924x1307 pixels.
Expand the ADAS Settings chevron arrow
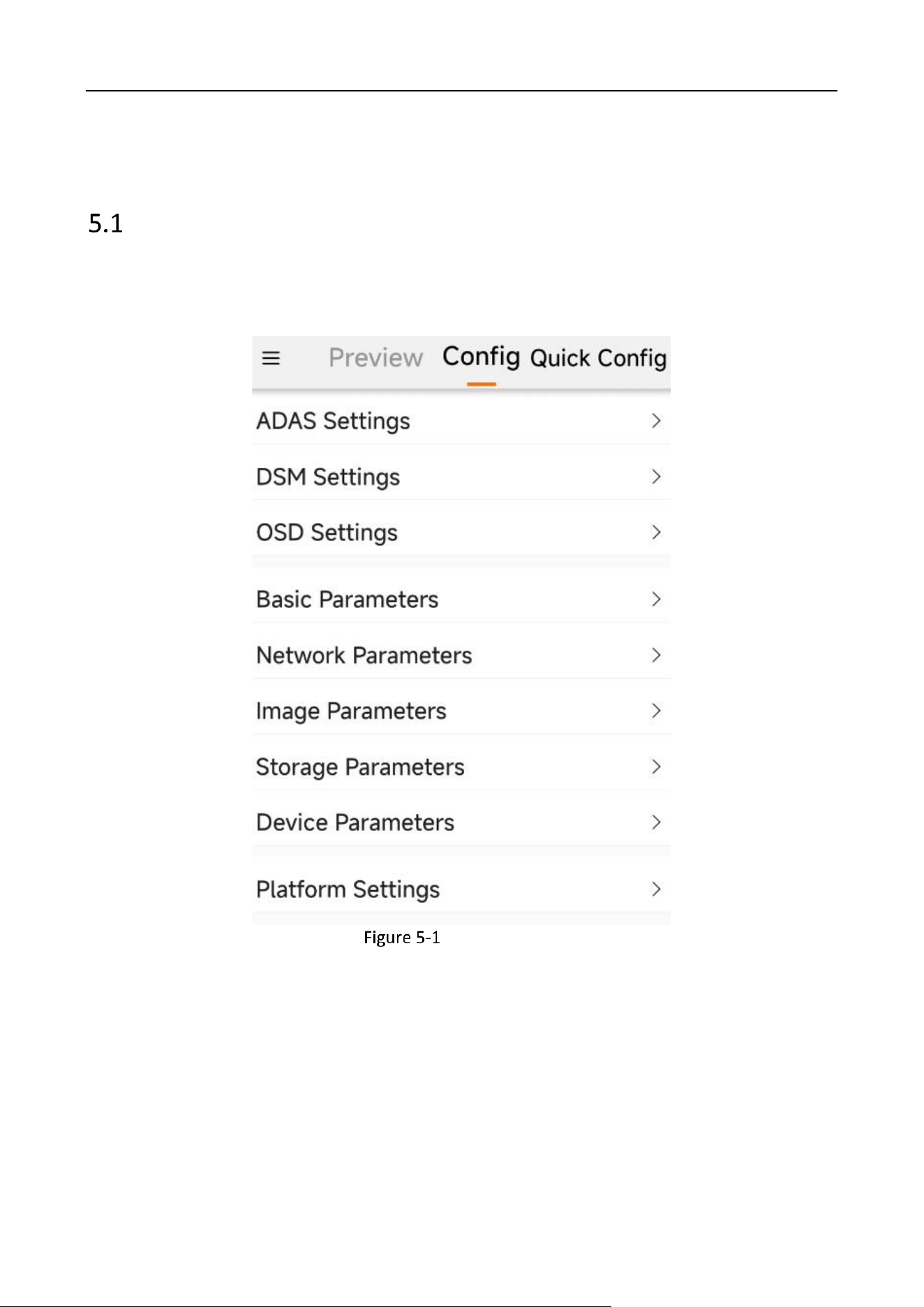pos(656,420)
